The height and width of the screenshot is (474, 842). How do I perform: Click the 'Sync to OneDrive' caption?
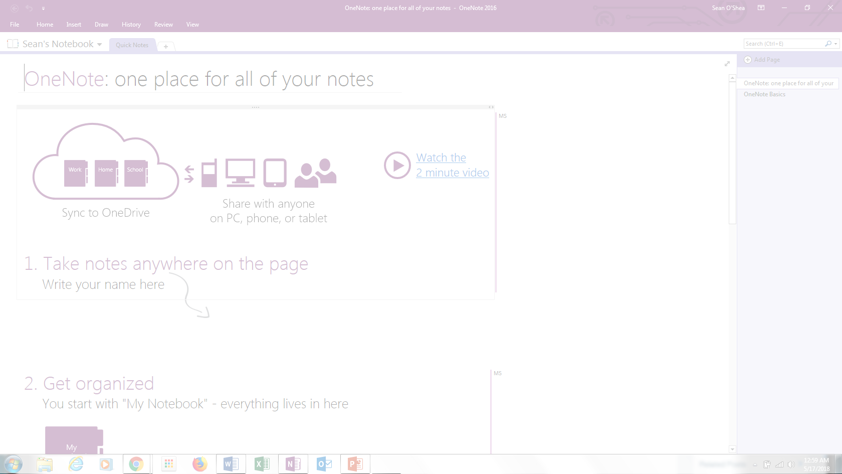pos(105,213)
